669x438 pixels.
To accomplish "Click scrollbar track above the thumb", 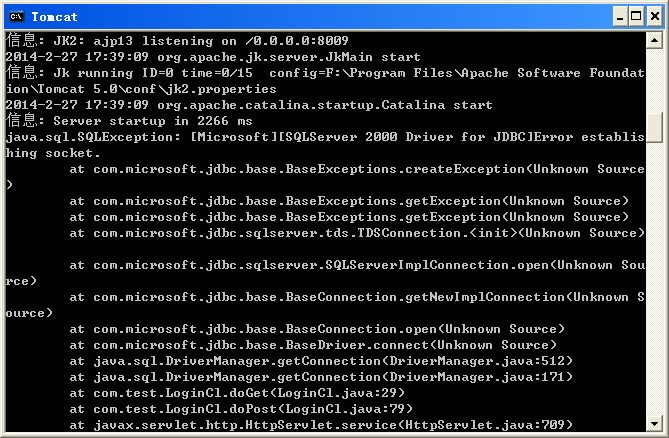I will (654, 80).
